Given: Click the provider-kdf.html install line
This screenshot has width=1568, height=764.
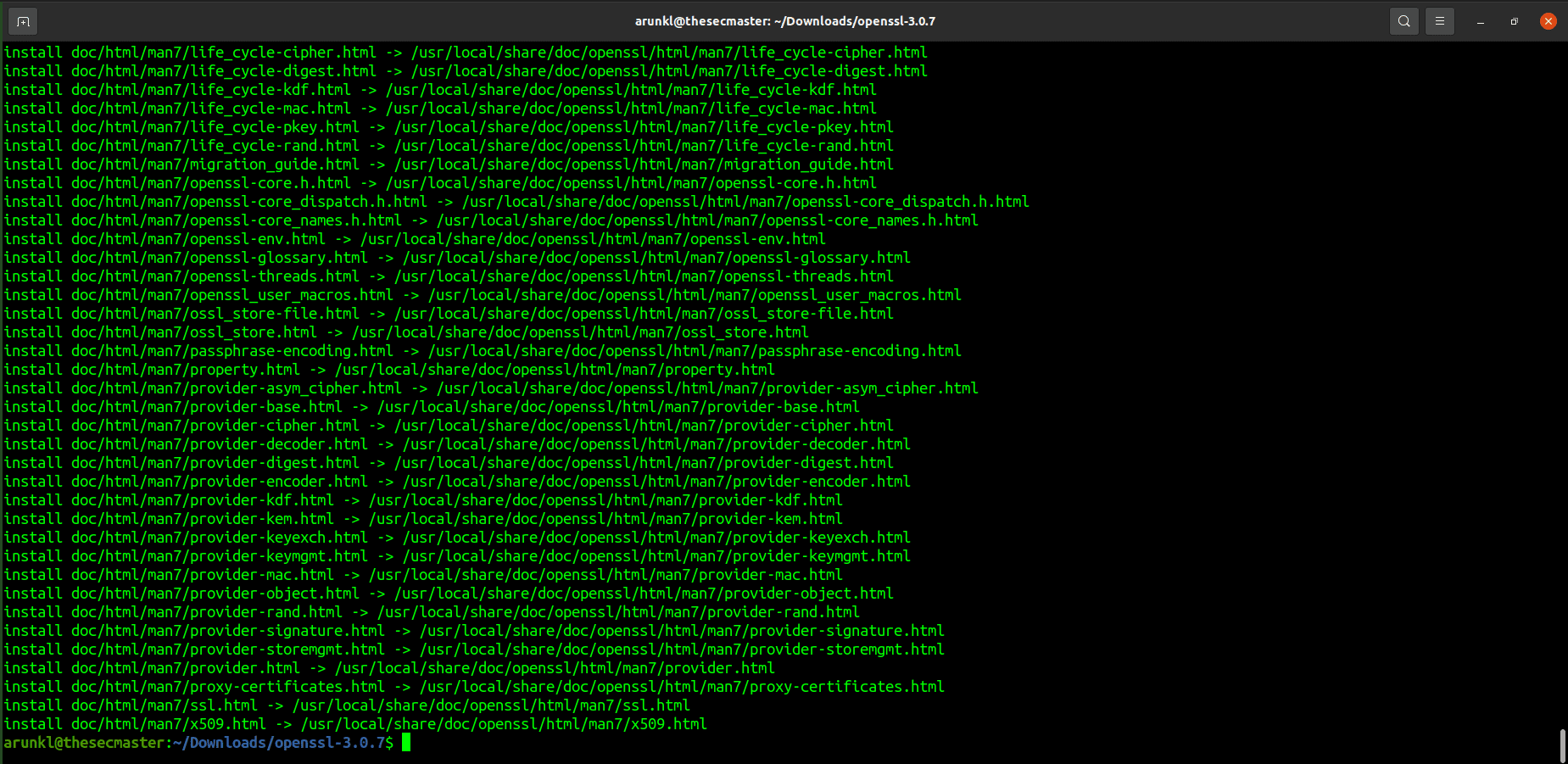Looking at the screenshot, I should (423, 500).
